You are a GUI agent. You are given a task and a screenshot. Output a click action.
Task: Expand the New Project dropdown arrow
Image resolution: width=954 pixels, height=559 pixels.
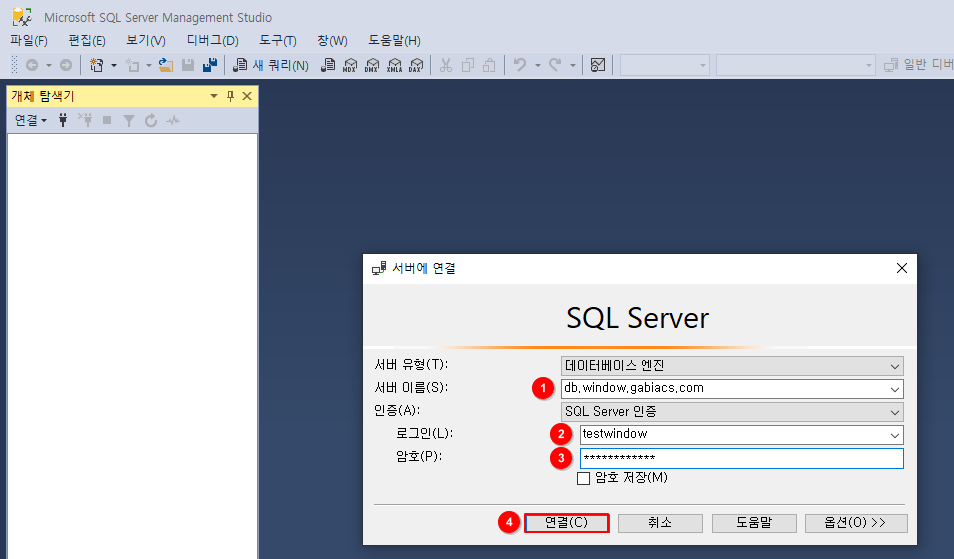114,65
